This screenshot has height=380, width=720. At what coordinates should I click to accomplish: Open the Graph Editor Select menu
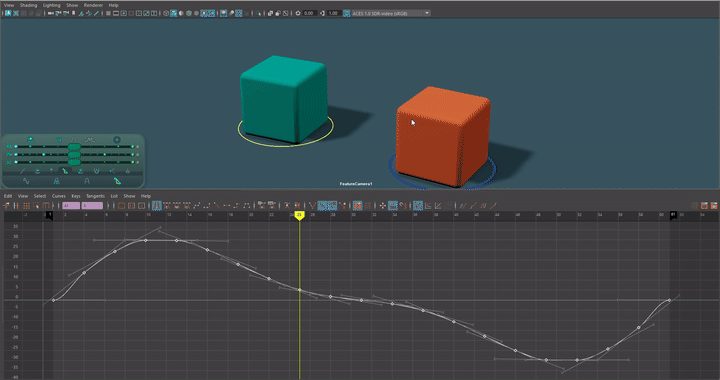[x=40, y=196]
